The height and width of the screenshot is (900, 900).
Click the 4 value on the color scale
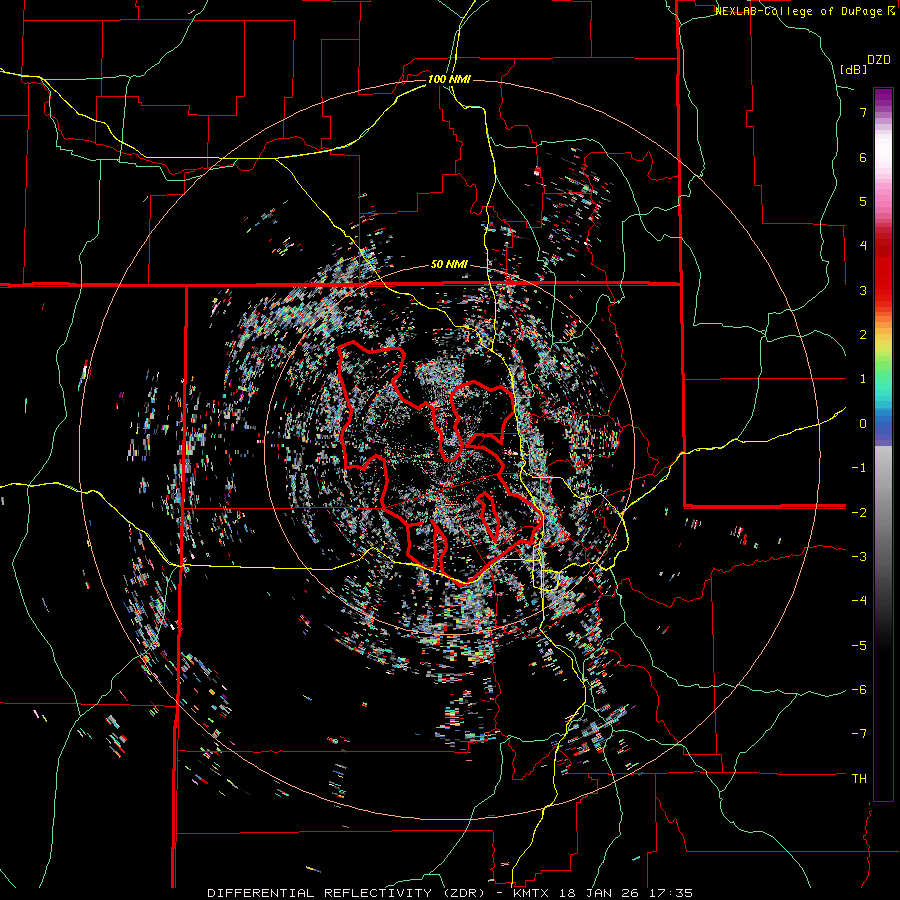[863, 246]
